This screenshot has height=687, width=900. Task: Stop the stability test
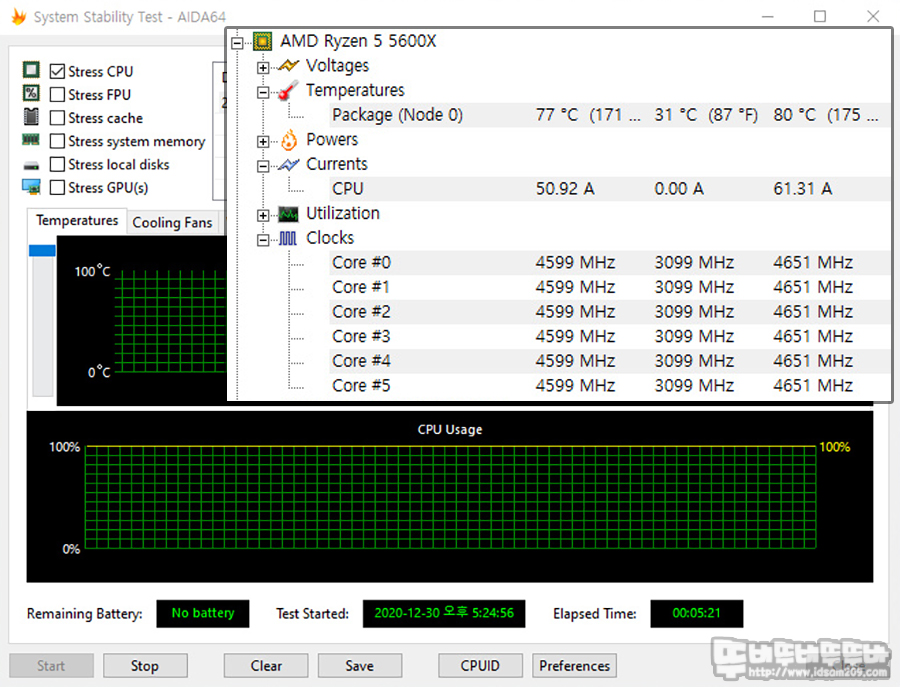coord(145,666)
